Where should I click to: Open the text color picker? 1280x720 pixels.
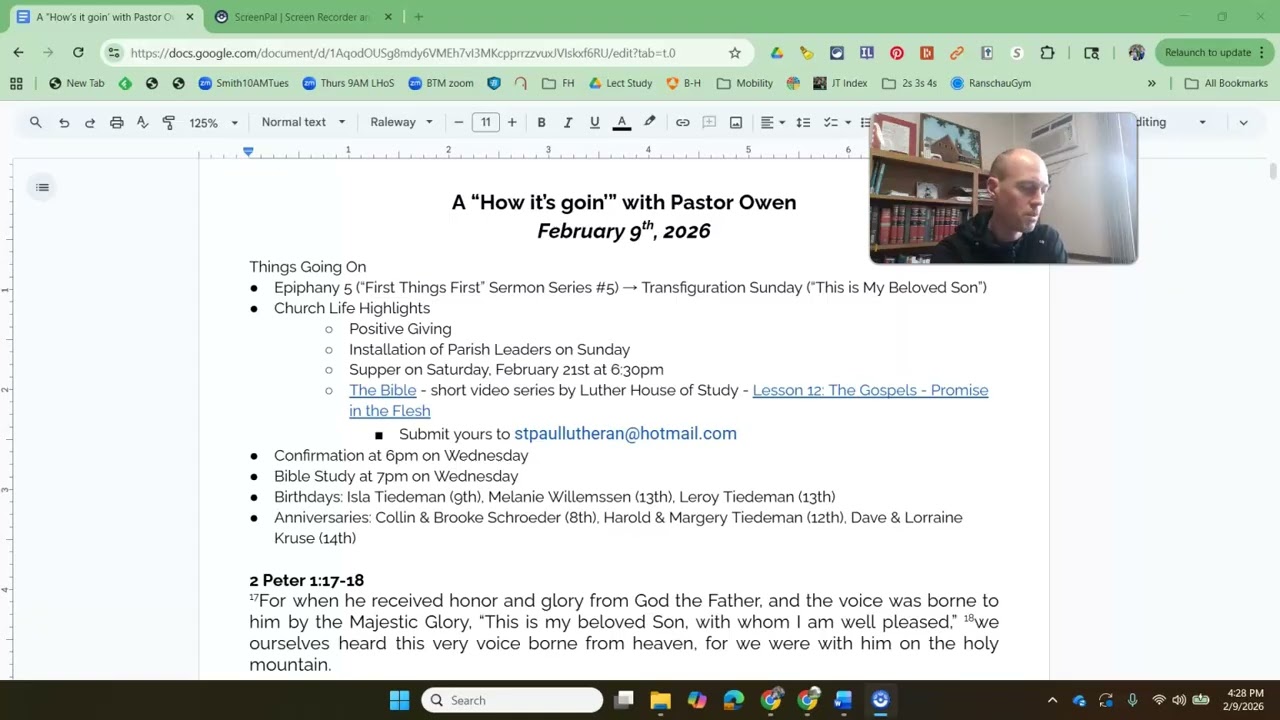pyautogui.click(x=622, y=122)
